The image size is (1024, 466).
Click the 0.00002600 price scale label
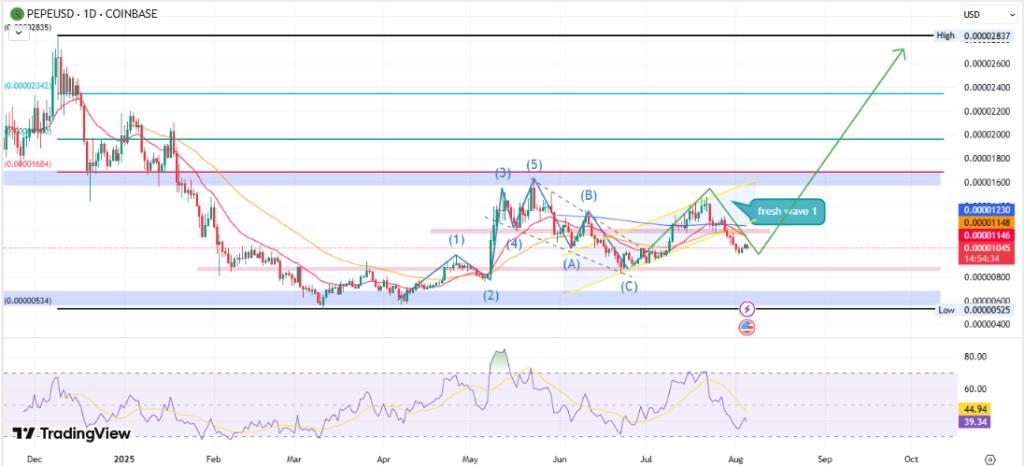987,64
